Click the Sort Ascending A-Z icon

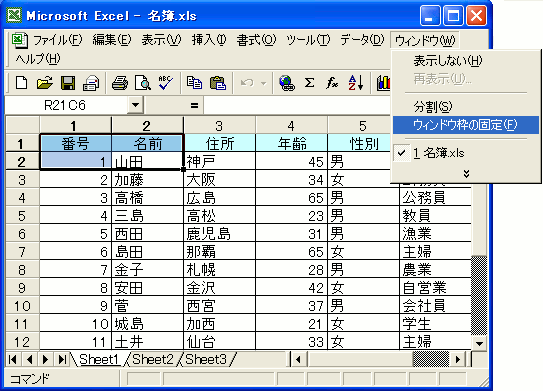tap(356, 83)
